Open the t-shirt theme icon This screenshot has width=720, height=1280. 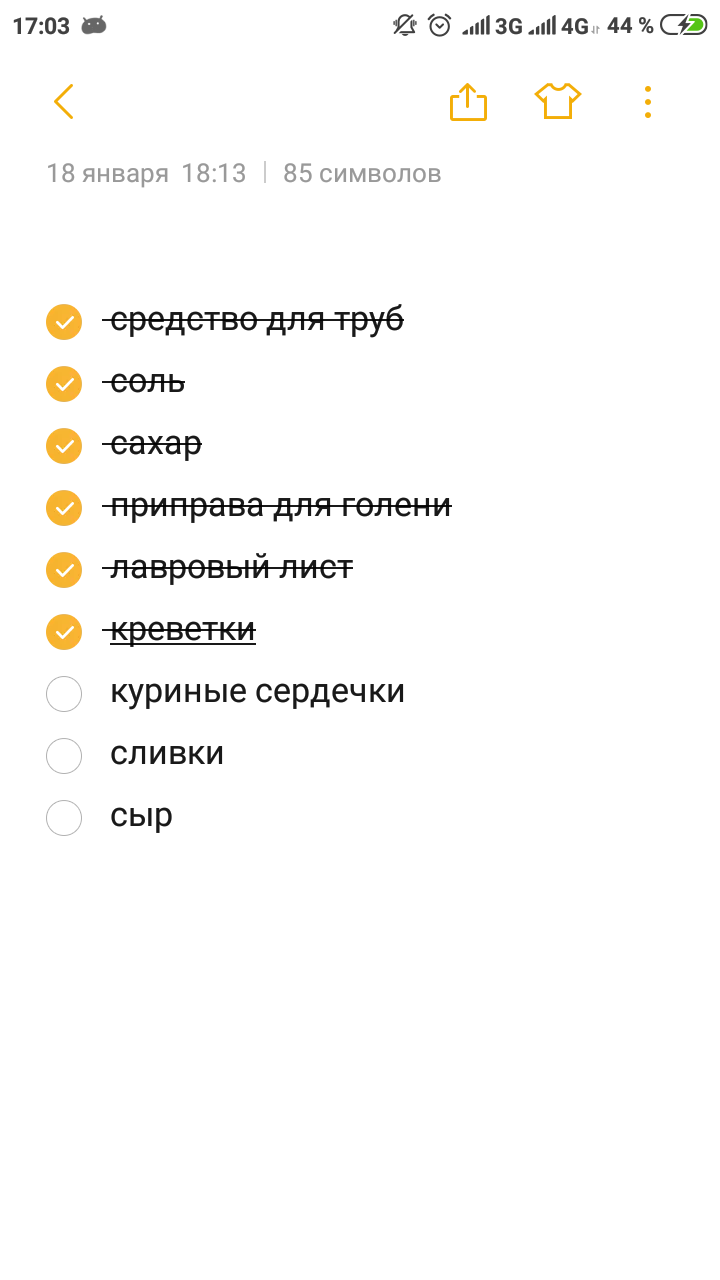click(558, 101)
